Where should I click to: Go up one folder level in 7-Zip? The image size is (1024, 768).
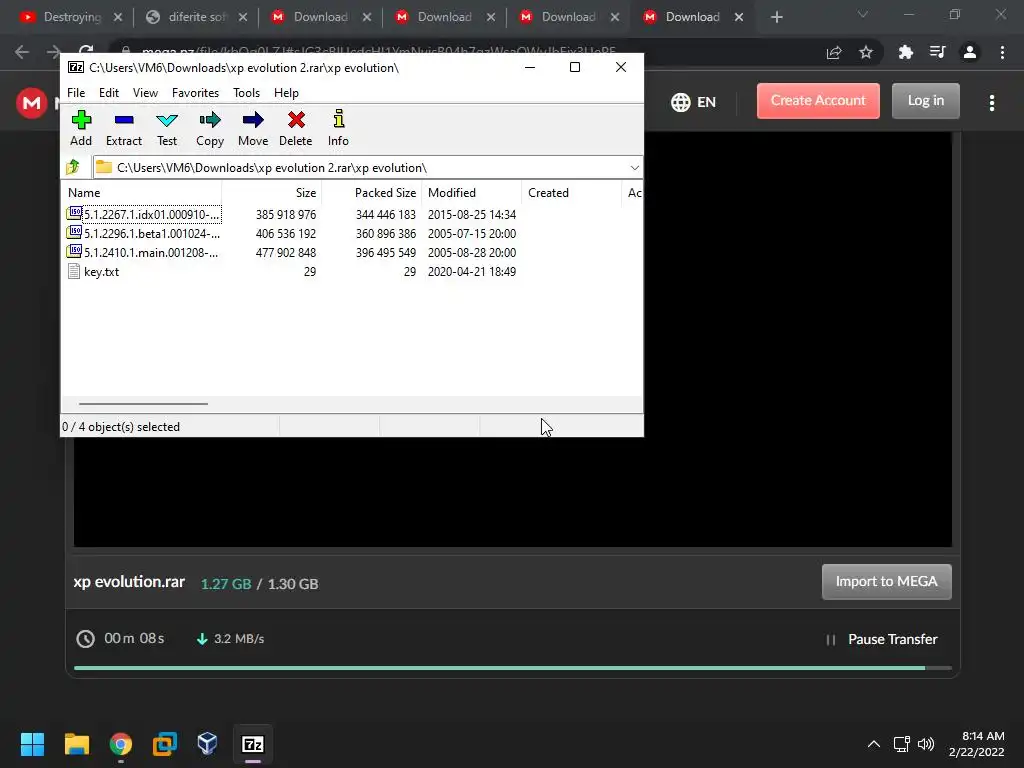pyautogui.click(x=73, y=168)
